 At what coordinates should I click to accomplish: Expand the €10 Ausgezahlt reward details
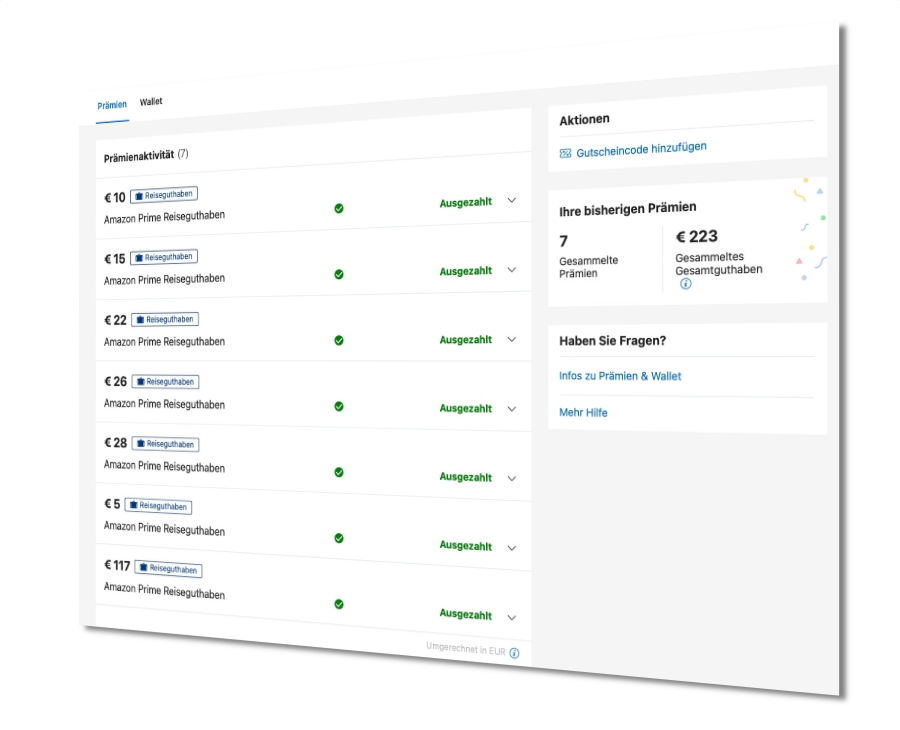coord(512,201)
